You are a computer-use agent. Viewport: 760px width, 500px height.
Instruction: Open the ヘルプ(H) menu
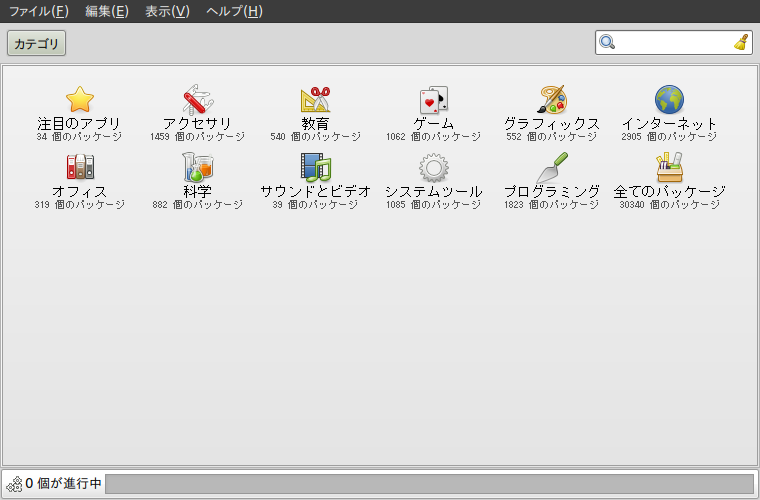235,11
